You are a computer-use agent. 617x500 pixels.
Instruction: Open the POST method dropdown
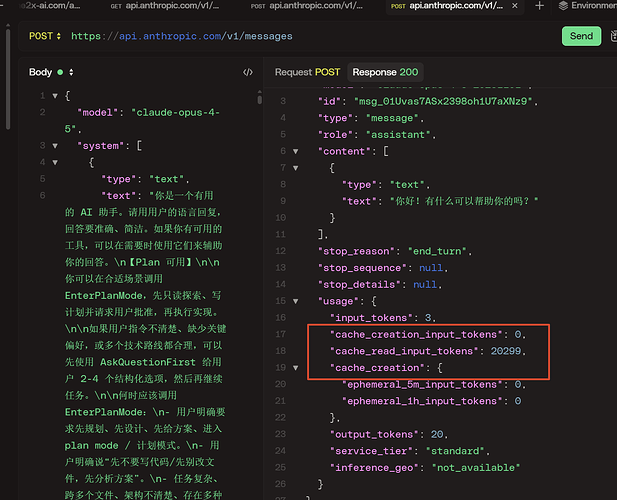pyautogui.click(x=44, y=36)
